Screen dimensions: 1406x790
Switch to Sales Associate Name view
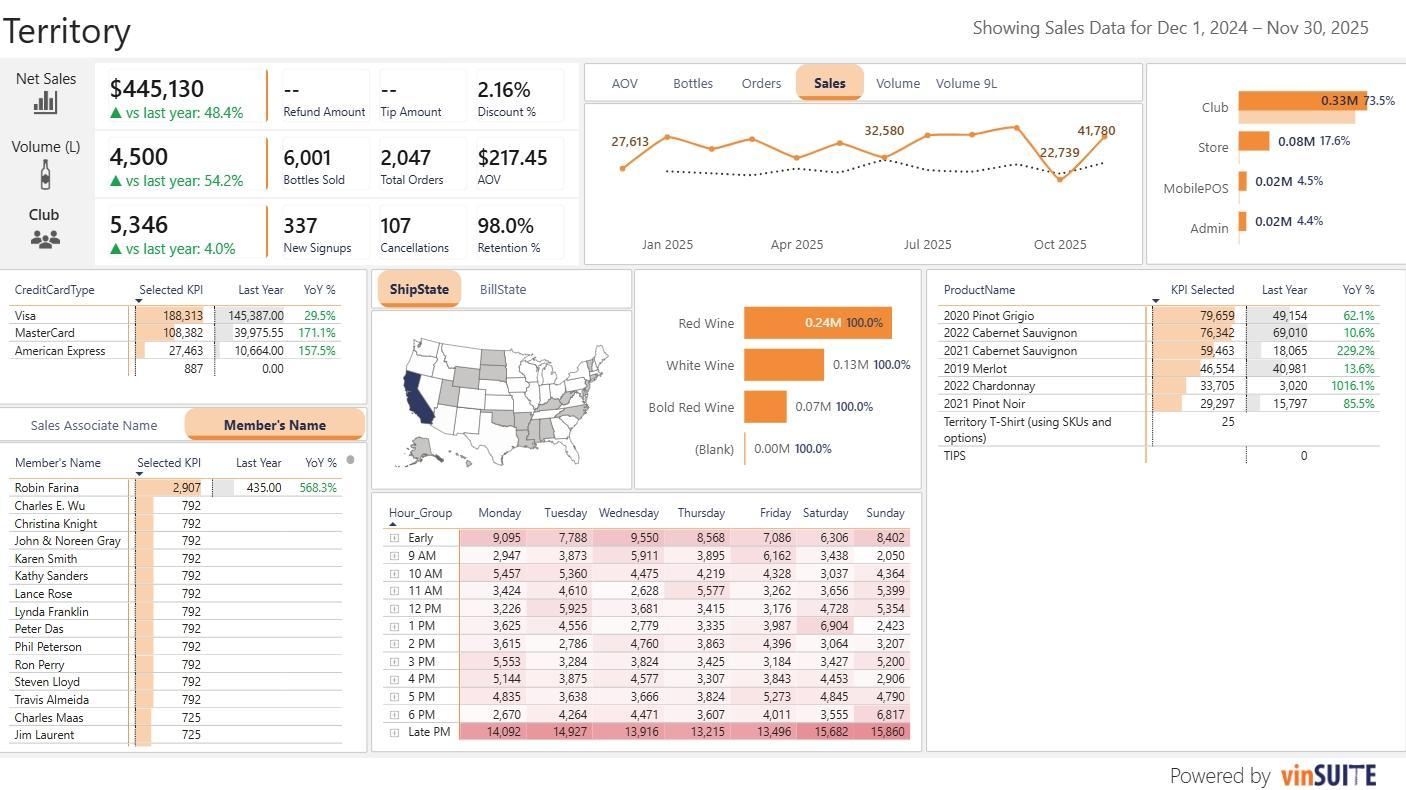coord(94,424)
